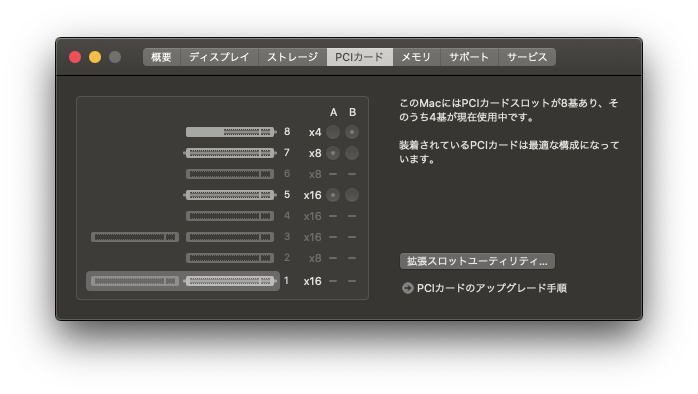Close the window with red button

75,57
